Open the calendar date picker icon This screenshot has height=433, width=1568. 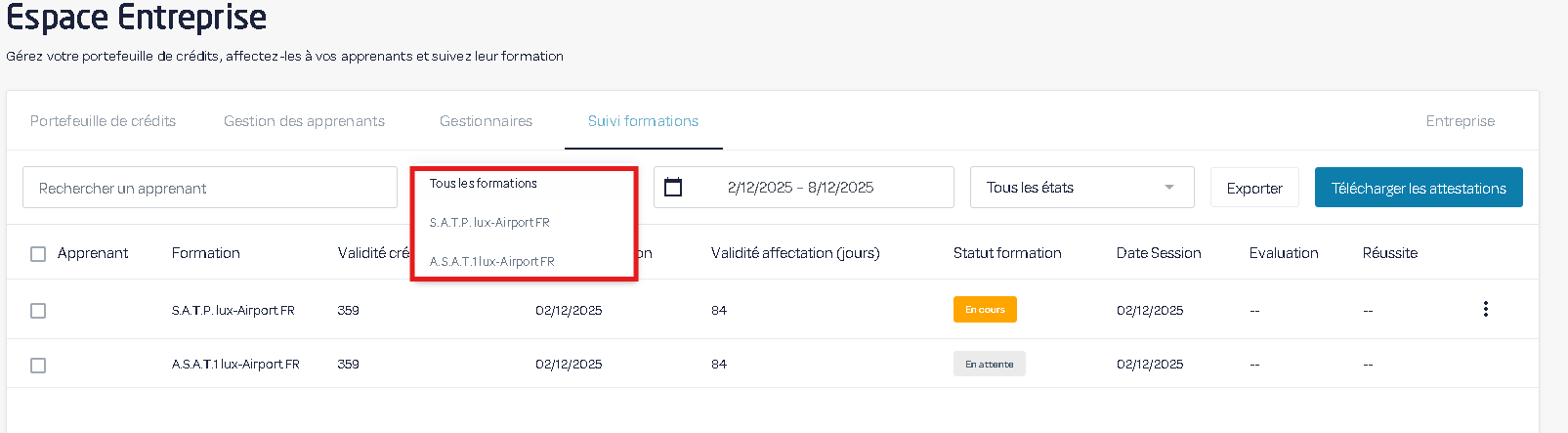(673, 187)
